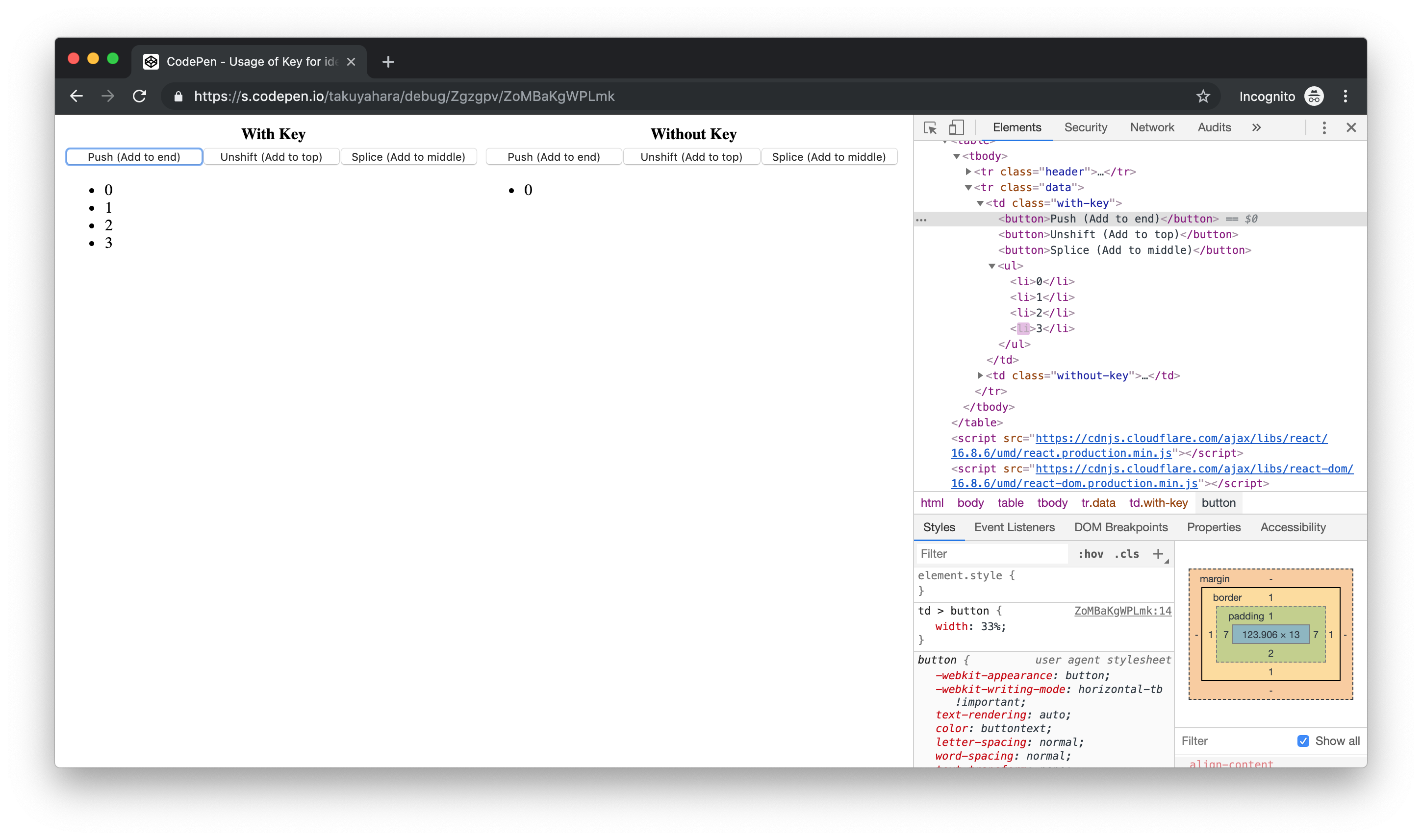Click the plus icon to add new style rule
This screenshot has height=840, width=1422.
pos(1159,554)
